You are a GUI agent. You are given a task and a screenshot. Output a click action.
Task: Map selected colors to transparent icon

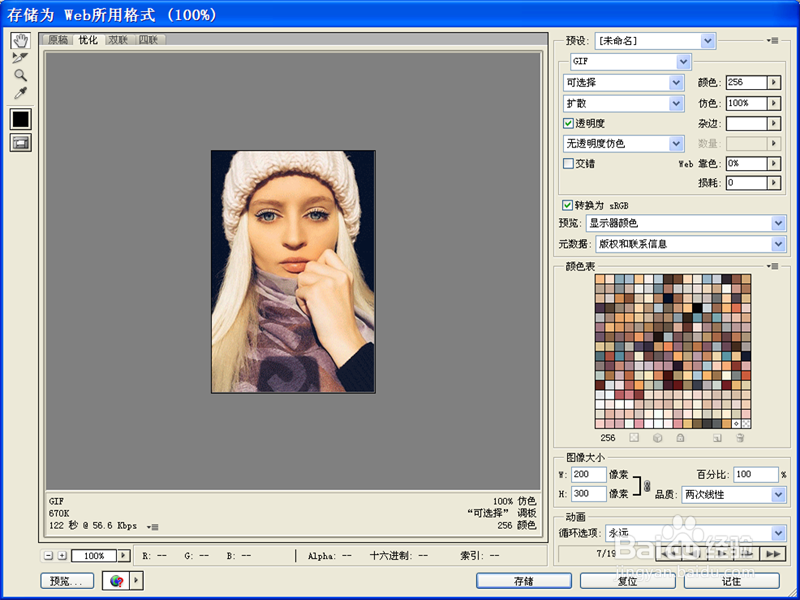pyautogui.click(x=634, y=438)
